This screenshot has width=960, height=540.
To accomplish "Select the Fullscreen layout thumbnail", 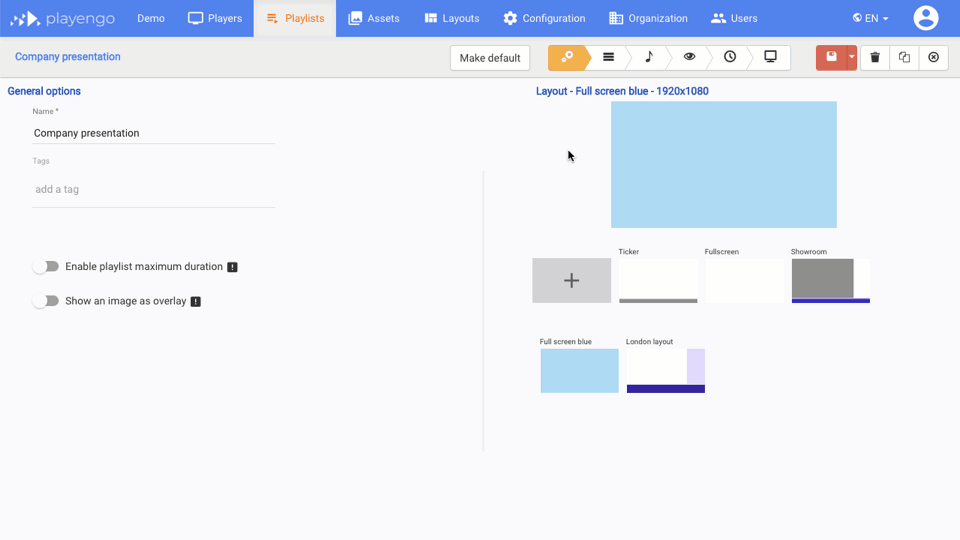I will coord(744,280).
